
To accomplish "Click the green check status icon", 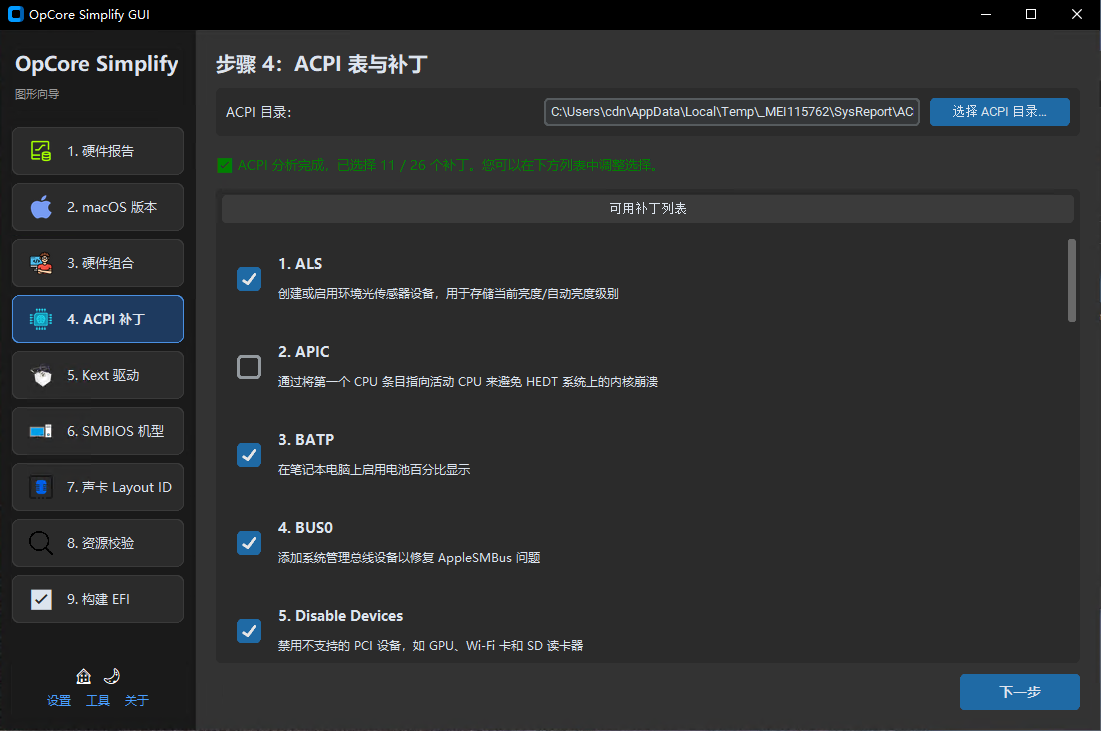I will click(x=225, y=165).
